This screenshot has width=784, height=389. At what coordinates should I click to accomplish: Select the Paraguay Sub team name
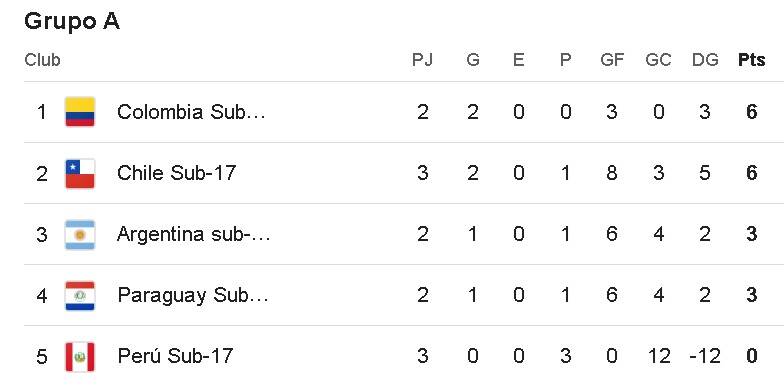[x=193, y=296]
